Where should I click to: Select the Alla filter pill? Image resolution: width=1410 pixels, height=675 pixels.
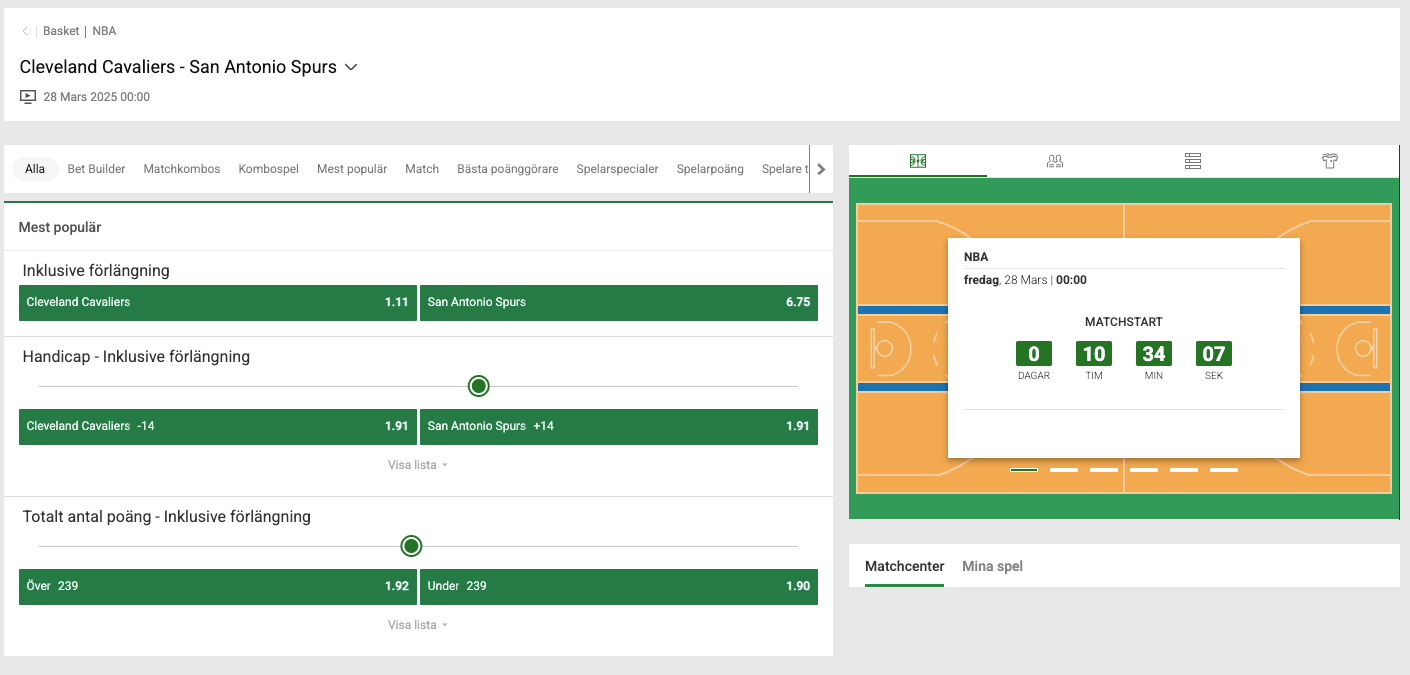click(x=34, y=168)
